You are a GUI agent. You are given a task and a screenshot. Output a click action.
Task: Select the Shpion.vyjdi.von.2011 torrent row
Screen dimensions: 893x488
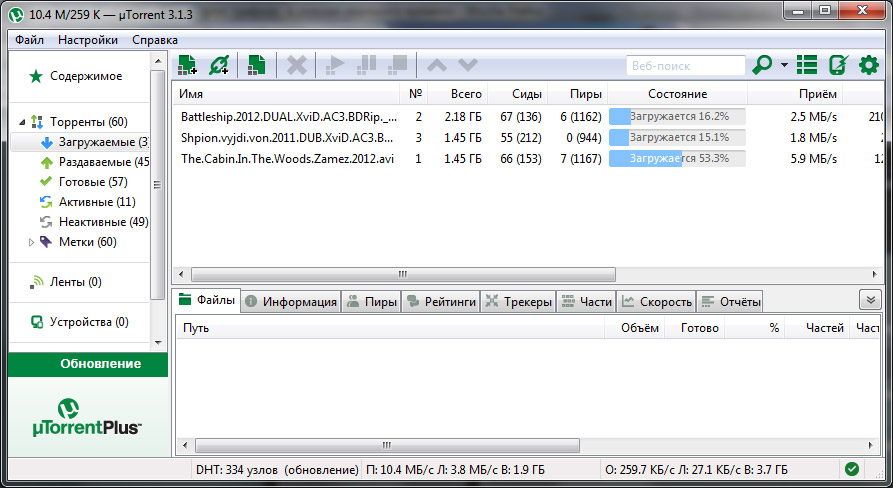[x=527, y=137]
